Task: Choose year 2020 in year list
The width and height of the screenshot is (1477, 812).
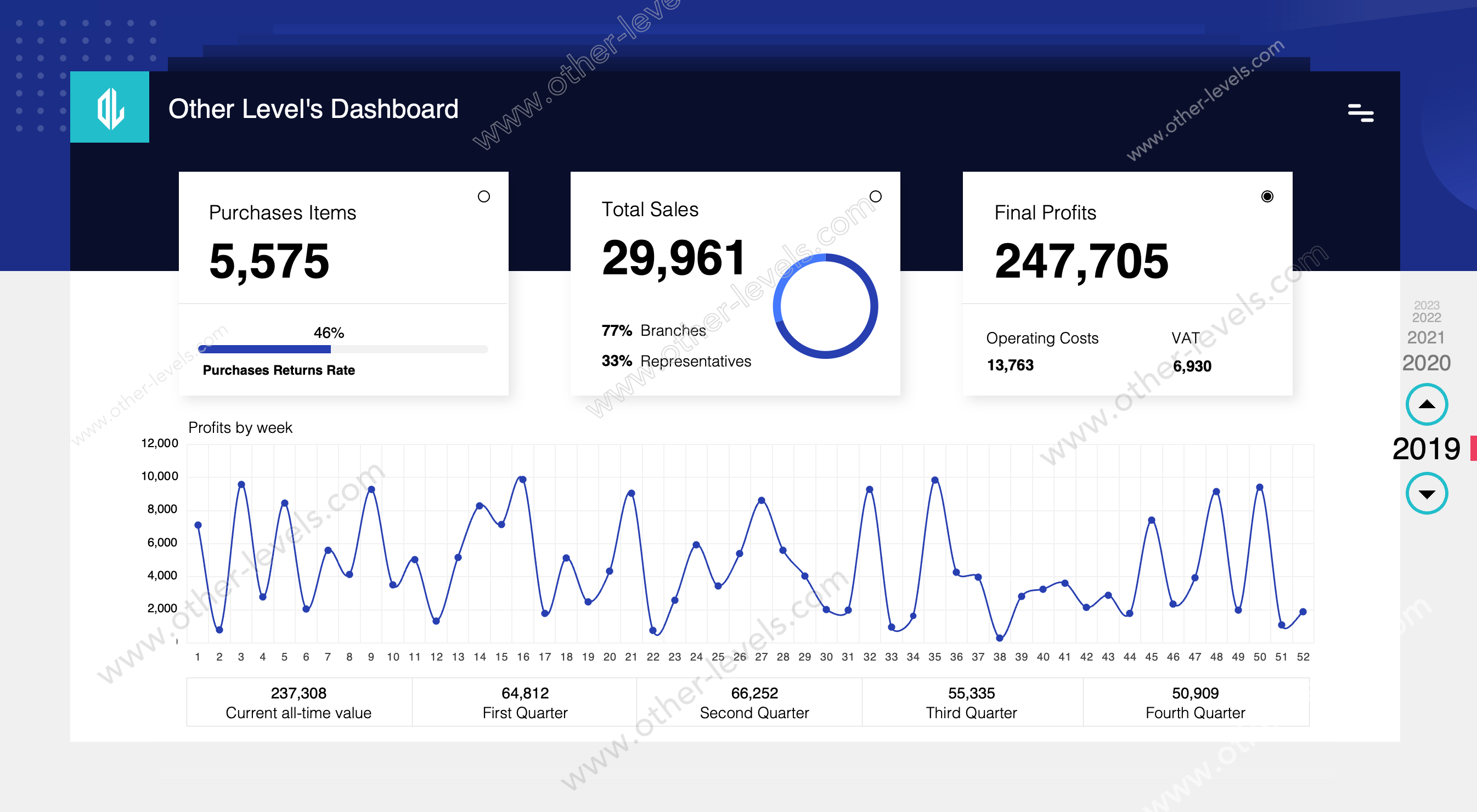Action: (1425, 363)
